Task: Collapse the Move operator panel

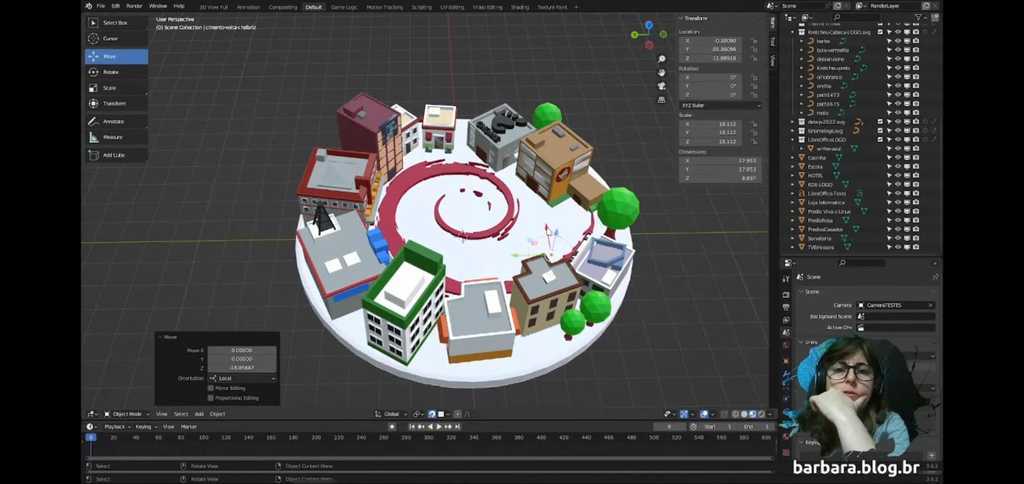Action: pyautogui.click(x=161, y=337)
